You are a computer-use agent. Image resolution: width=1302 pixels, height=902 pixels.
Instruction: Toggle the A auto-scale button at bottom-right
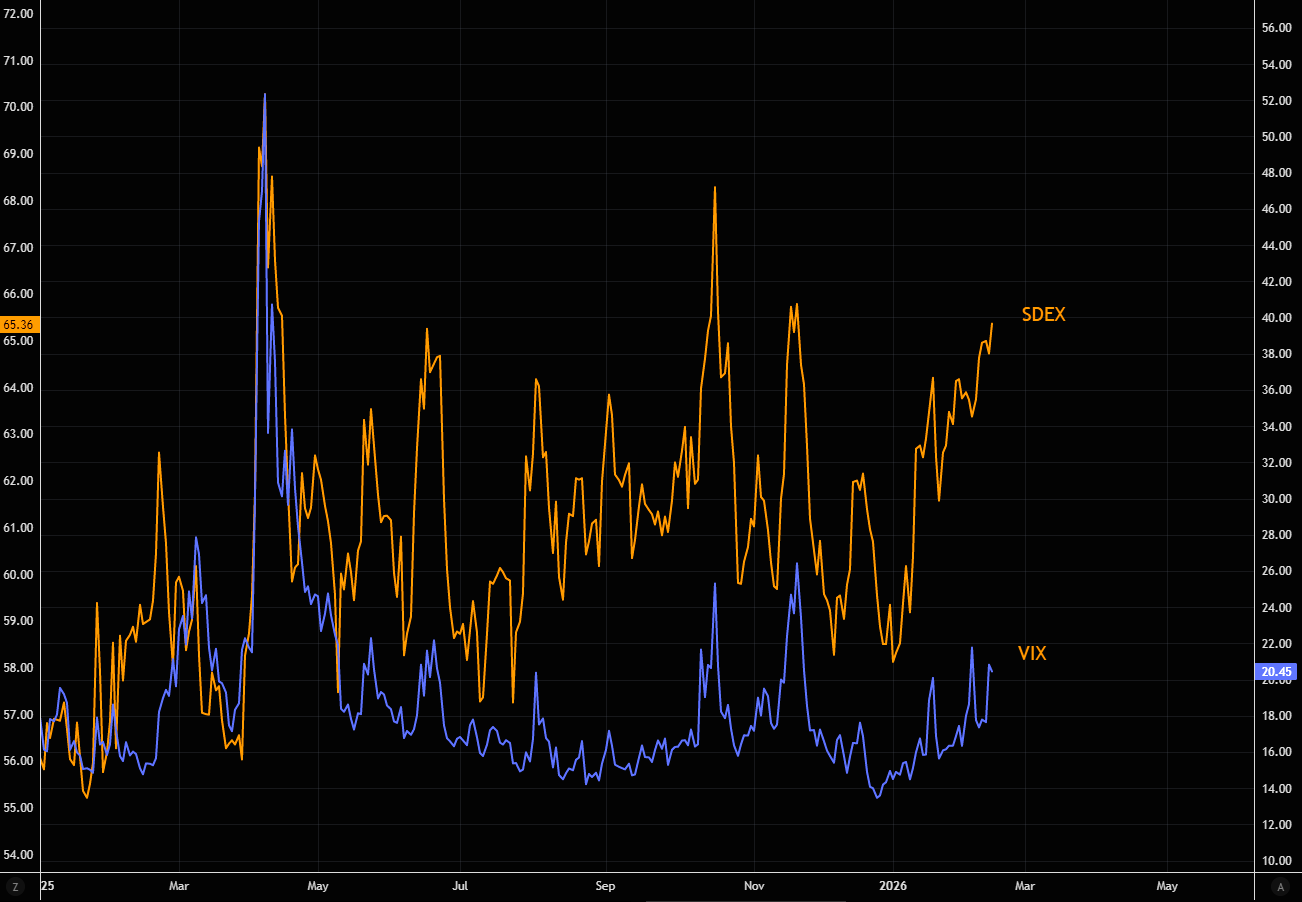click(x=1278, y=886)
